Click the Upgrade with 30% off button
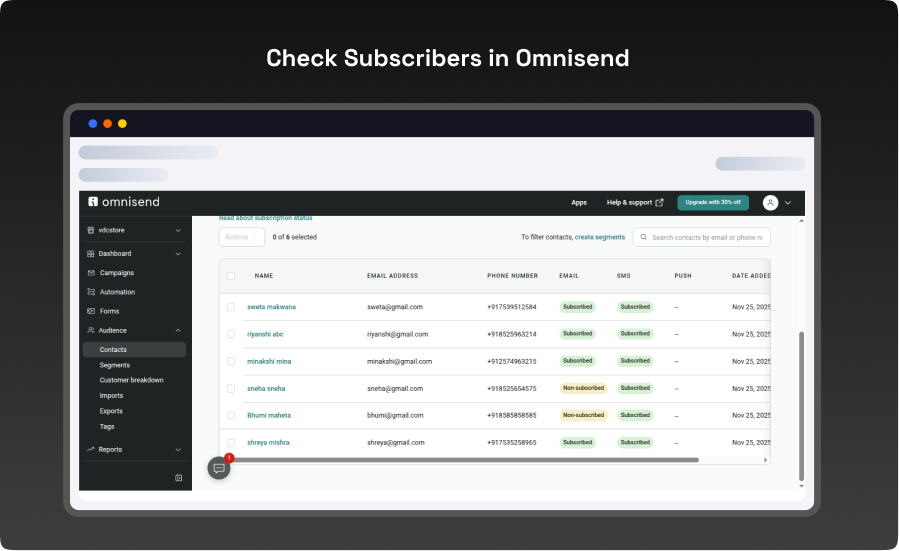The width and height of the screenshot is (899, 551). [x=712, y=202]
